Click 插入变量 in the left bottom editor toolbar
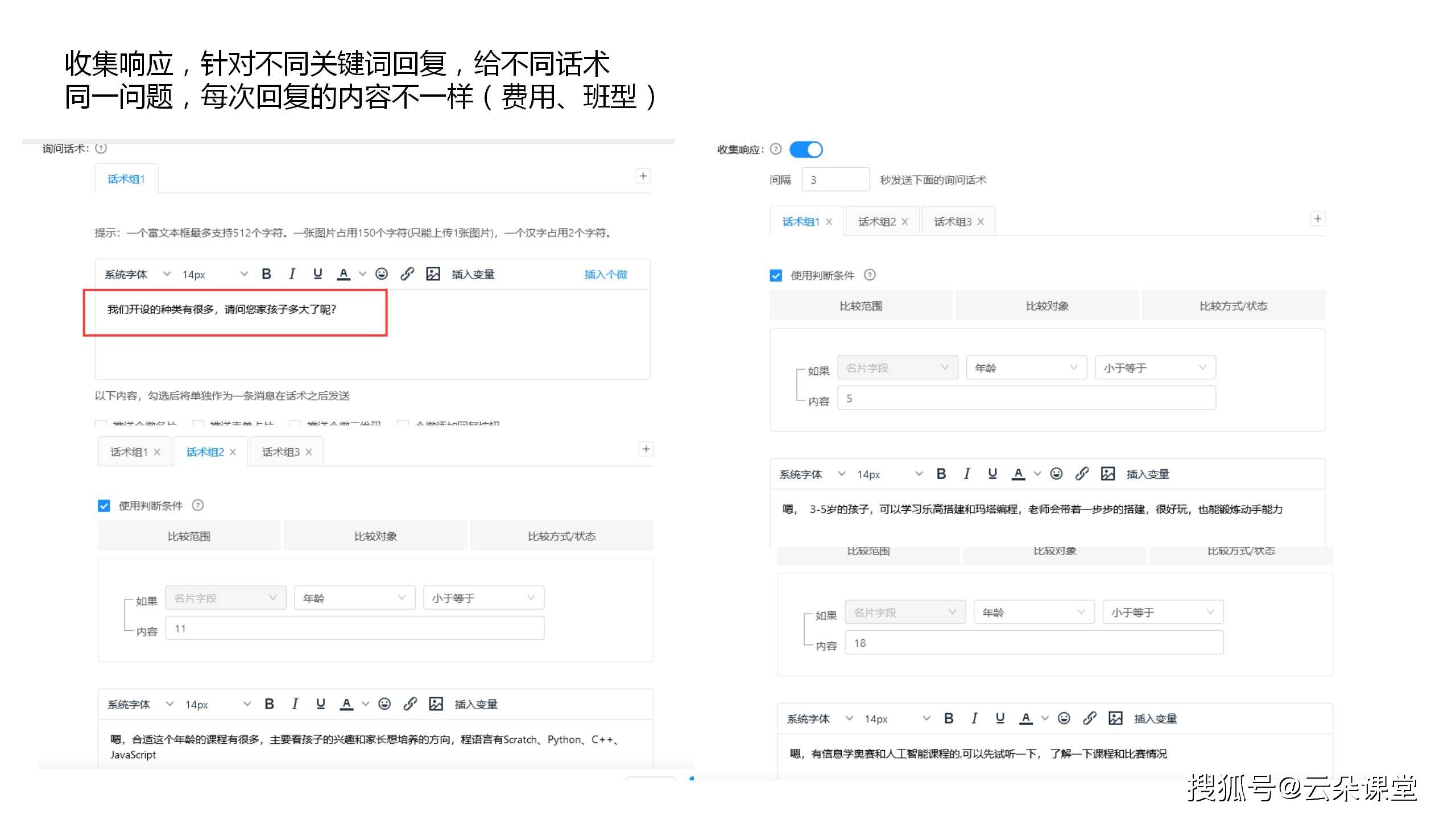1456x819 pixels. pyautogui.click(x=477, y=704)
